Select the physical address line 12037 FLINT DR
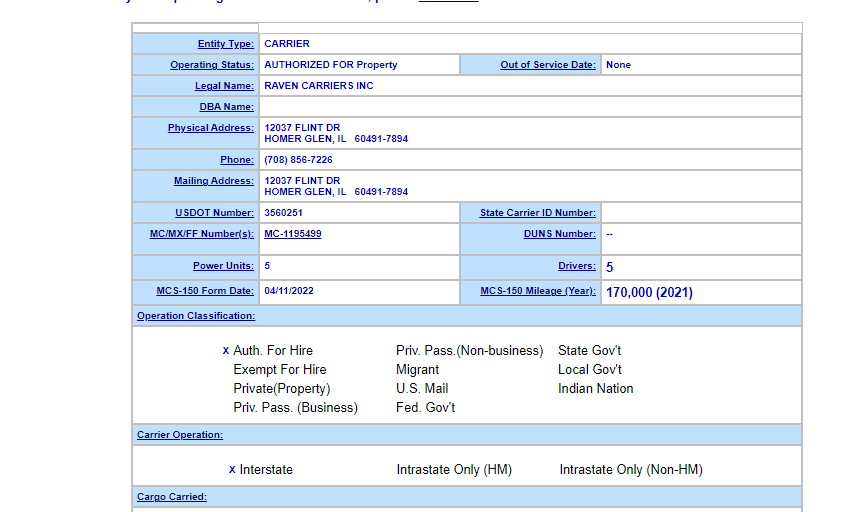 (302, 127)
